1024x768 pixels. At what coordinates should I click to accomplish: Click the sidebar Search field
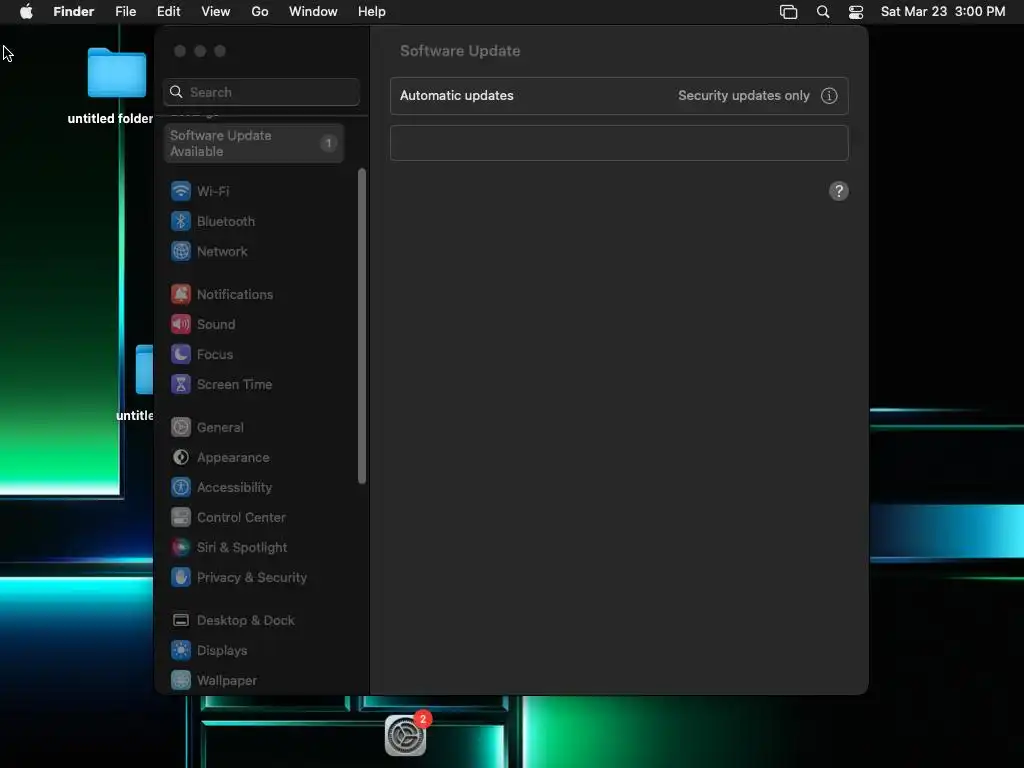[261, 92]
